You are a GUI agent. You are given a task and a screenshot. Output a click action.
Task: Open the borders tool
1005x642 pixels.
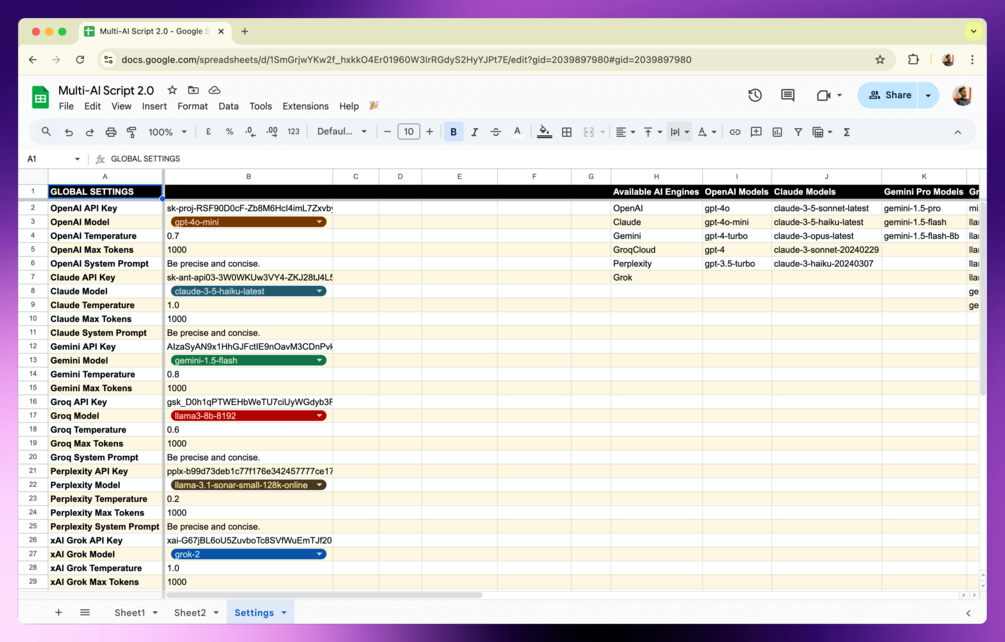(x=567, y=132)
